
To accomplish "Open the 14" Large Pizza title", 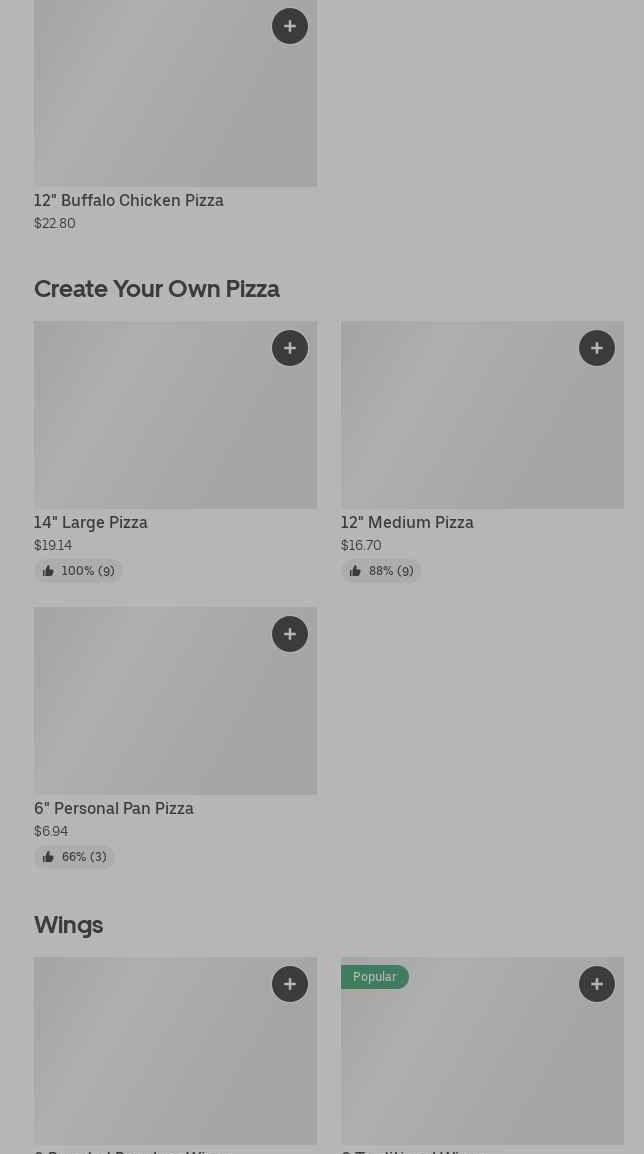I will [91, 522].
